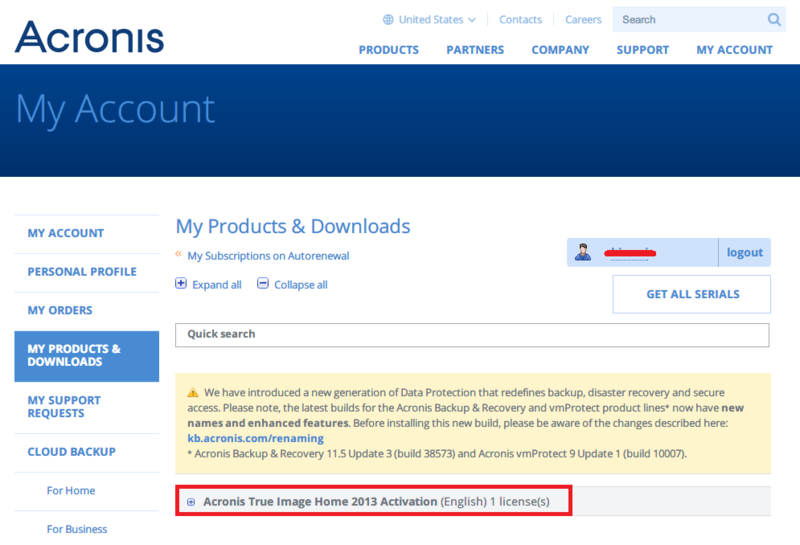Click the Acronis logo
This screenshot has width=800, height=545.
coord(89,37)
